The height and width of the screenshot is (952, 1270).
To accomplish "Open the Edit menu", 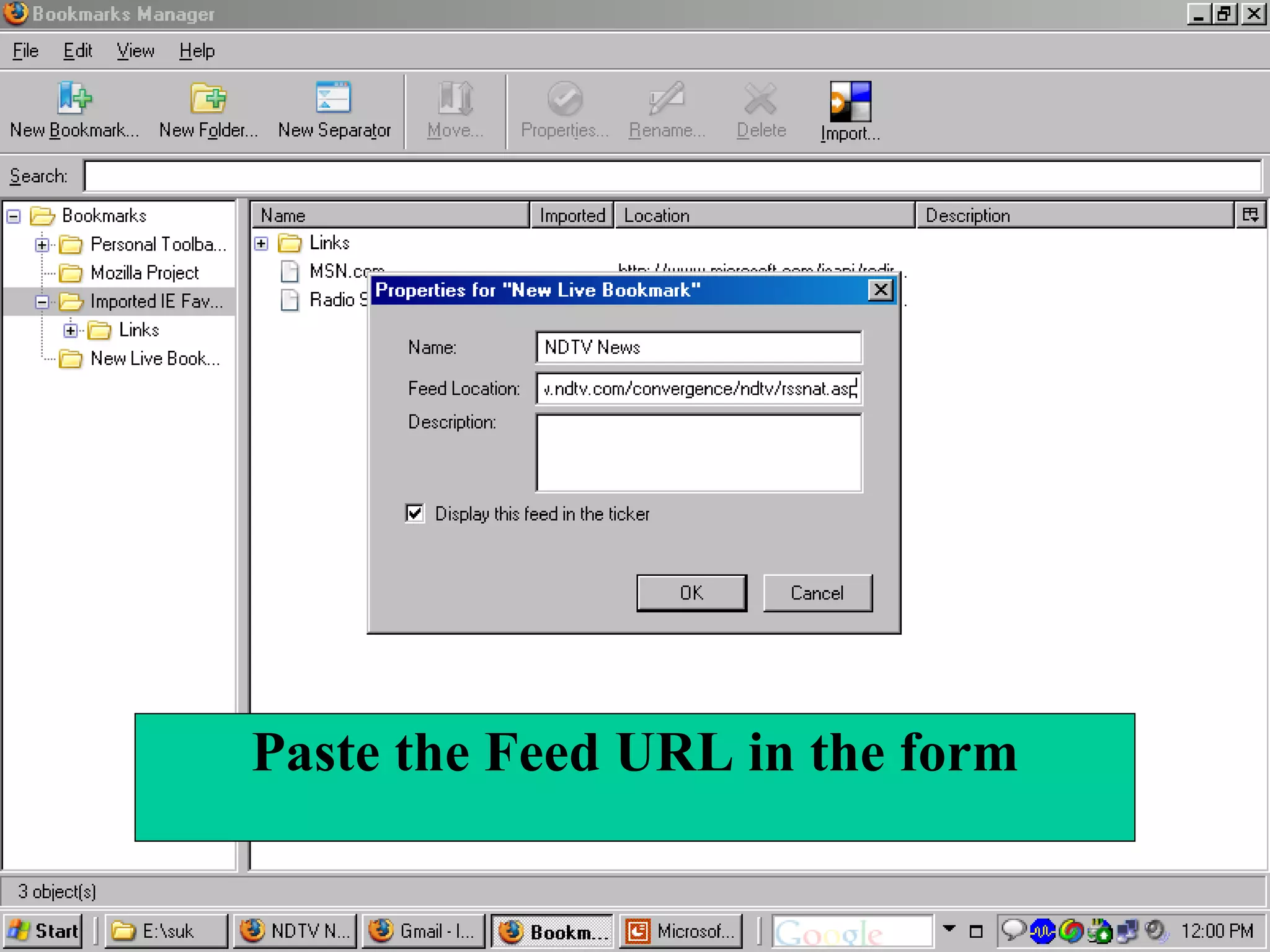I will click(78, 50).
